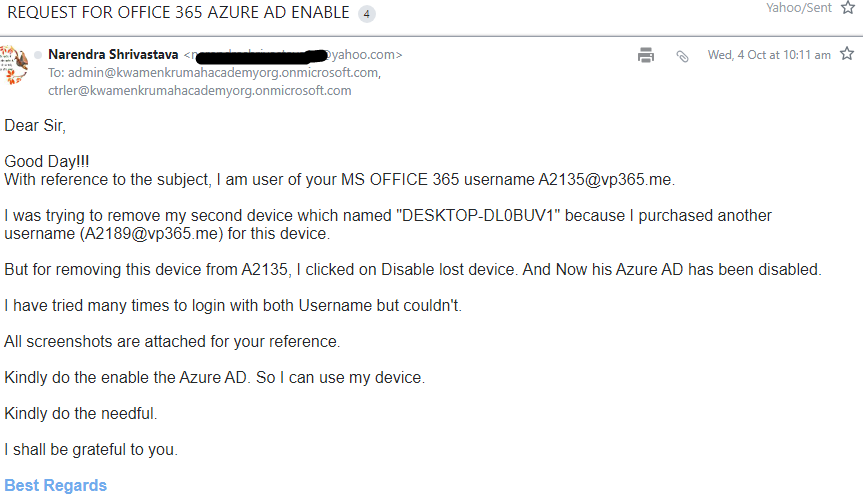Click the blue Best Regards signature
This screenshot has height=497, width=863.
click(56, 485)
